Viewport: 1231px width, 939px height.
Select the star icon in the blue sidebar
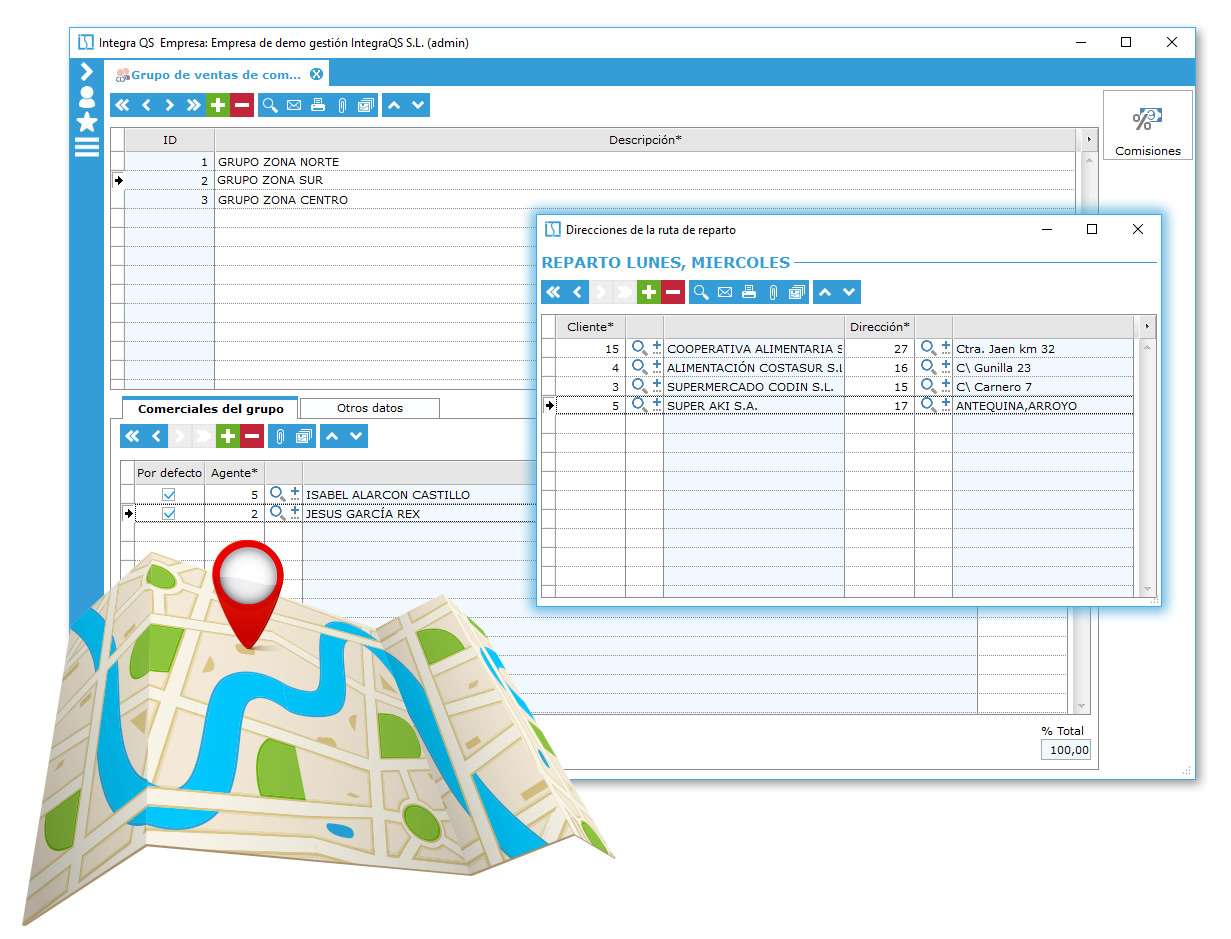click(x=88, y=122)
